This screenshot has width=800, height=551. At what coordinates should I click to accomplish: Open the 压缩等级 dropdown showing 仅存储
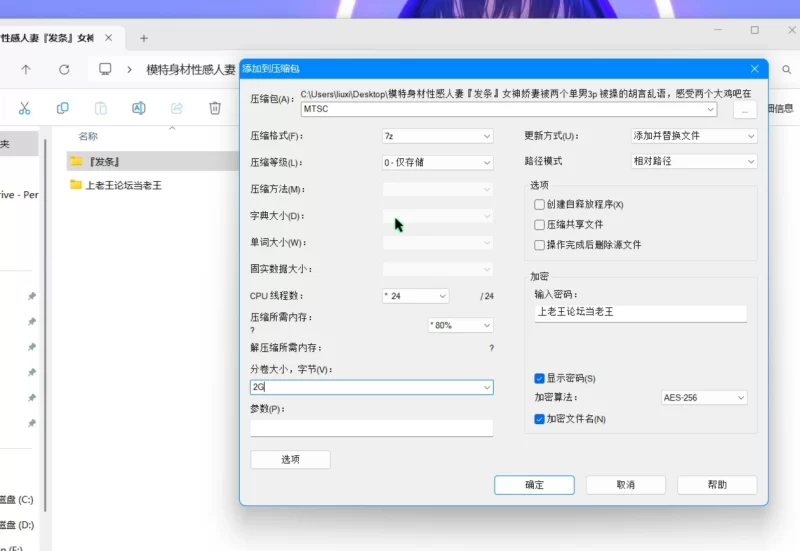pyautogui.click(x=437, y=162)
